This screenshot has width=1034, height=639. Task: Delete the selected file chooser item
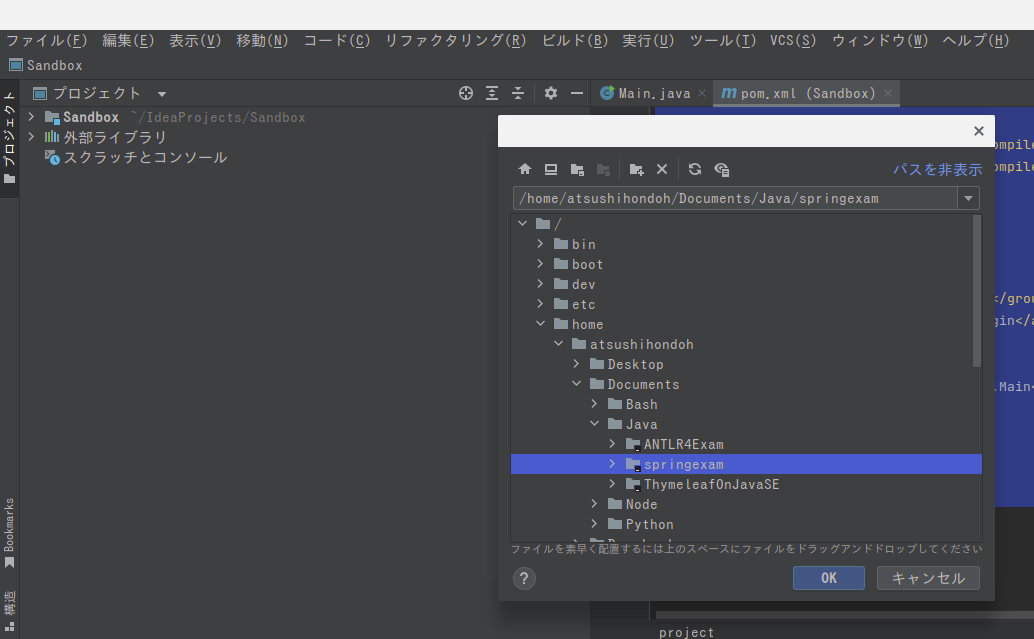(x=662, y=168)
